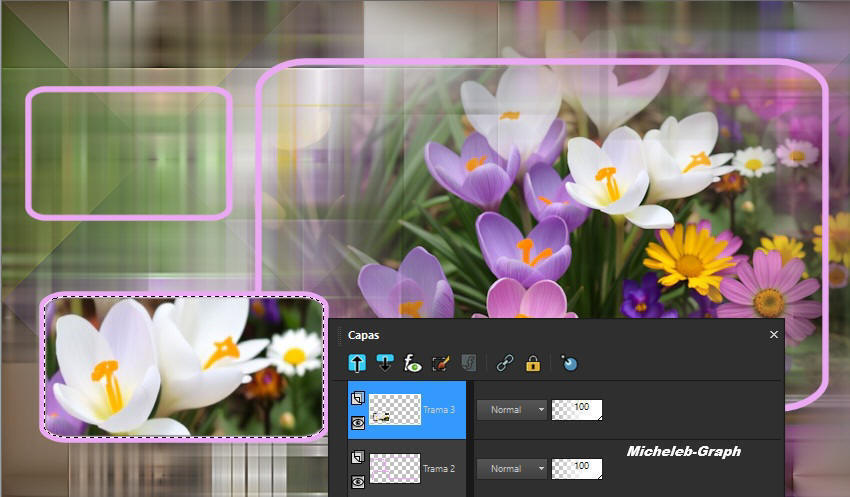Click the move layer down icon
Image resolution: width=850 pixels, height=497 pixels.
pyautogui.click(x=385, y=364)
